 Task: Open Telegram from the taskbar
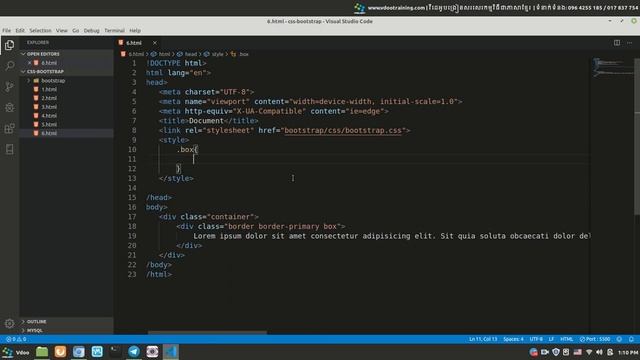(134, 351)
